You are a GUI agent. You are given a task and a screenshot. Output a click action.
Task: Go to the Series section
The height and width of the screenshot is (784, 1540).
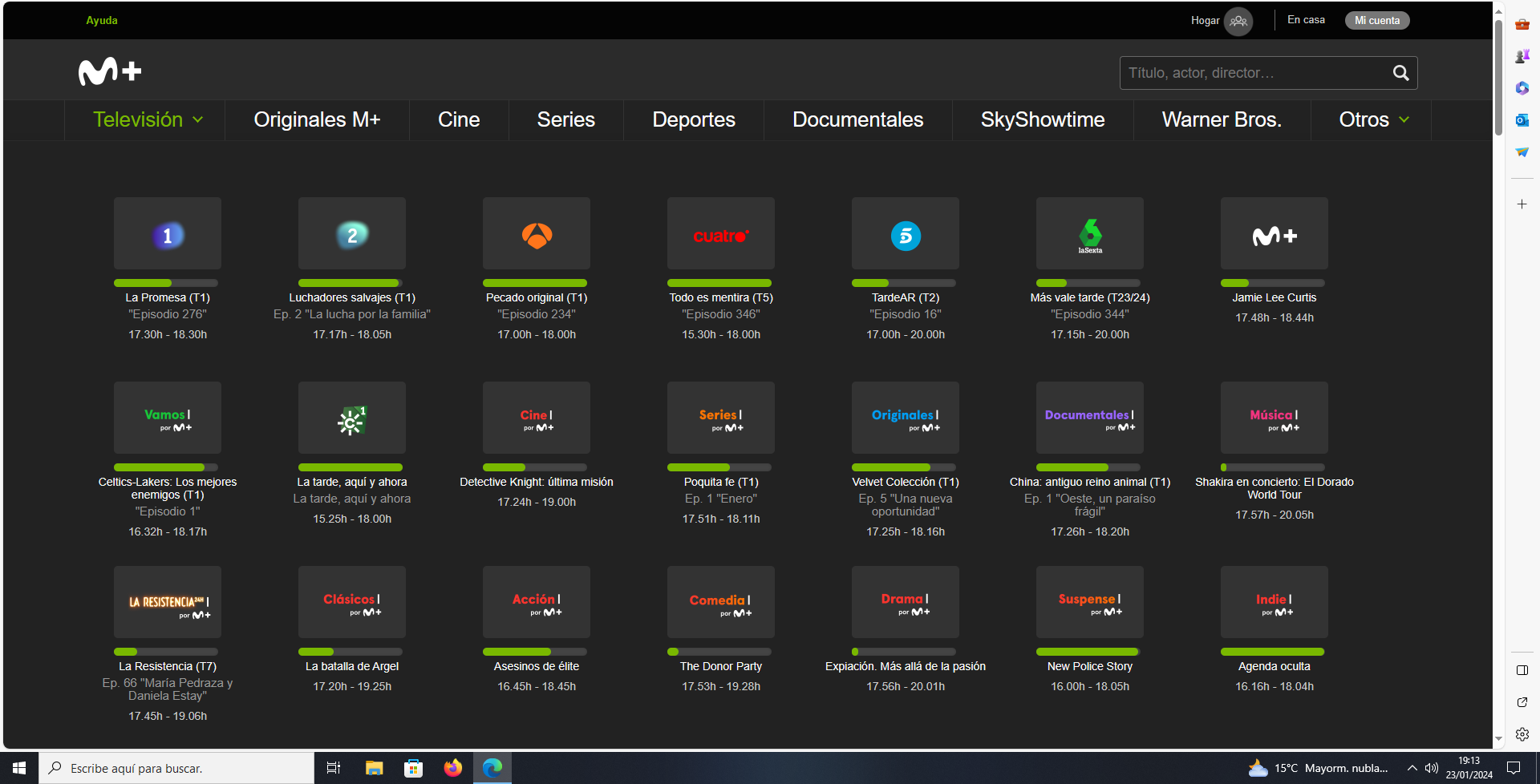(x=566, y=119)
